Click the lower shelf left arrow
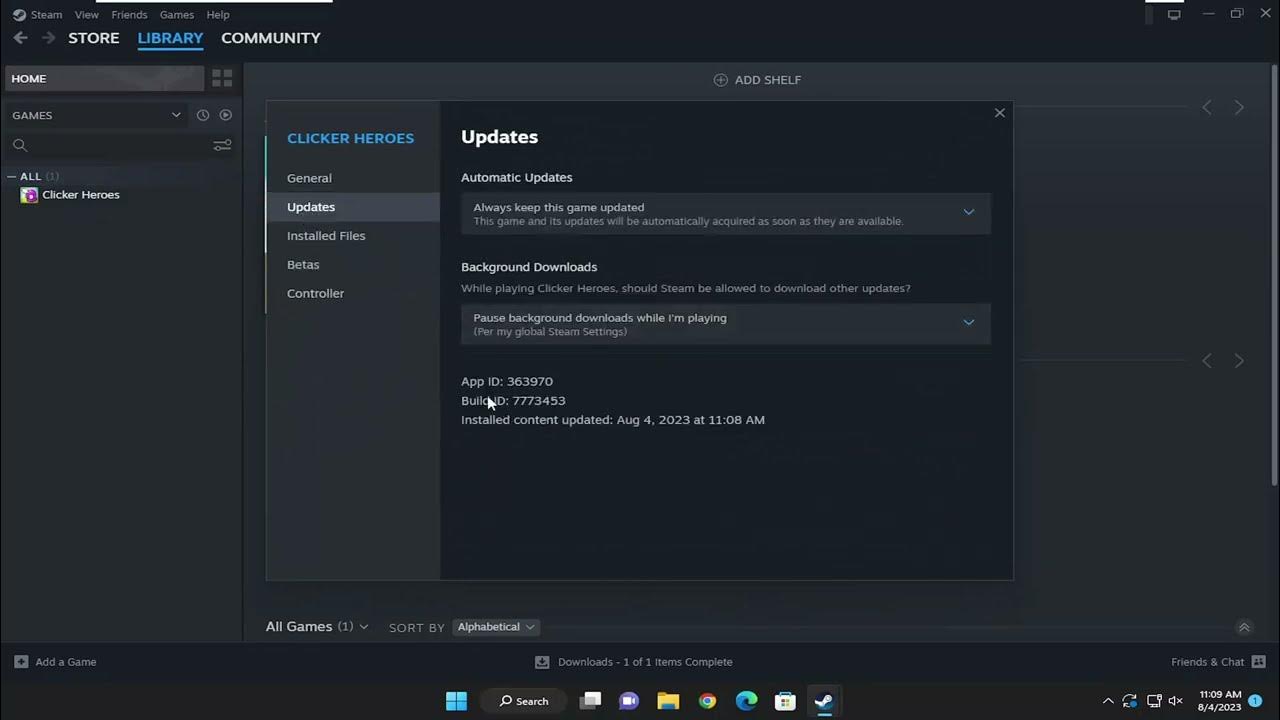 pos(1207,360)
